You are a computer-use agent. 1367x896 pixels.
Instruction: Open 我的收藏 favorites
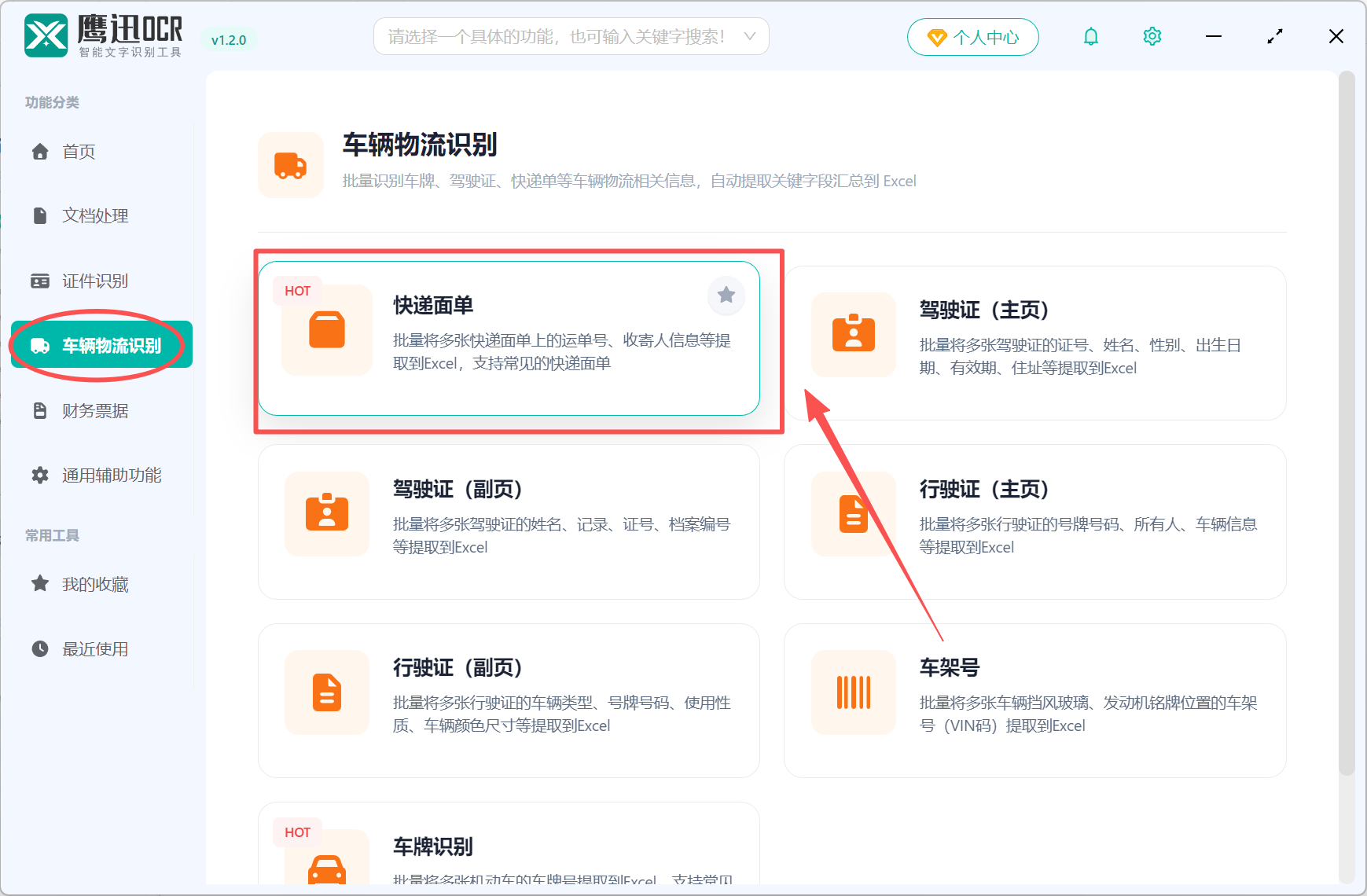click(x=94, y=583)
